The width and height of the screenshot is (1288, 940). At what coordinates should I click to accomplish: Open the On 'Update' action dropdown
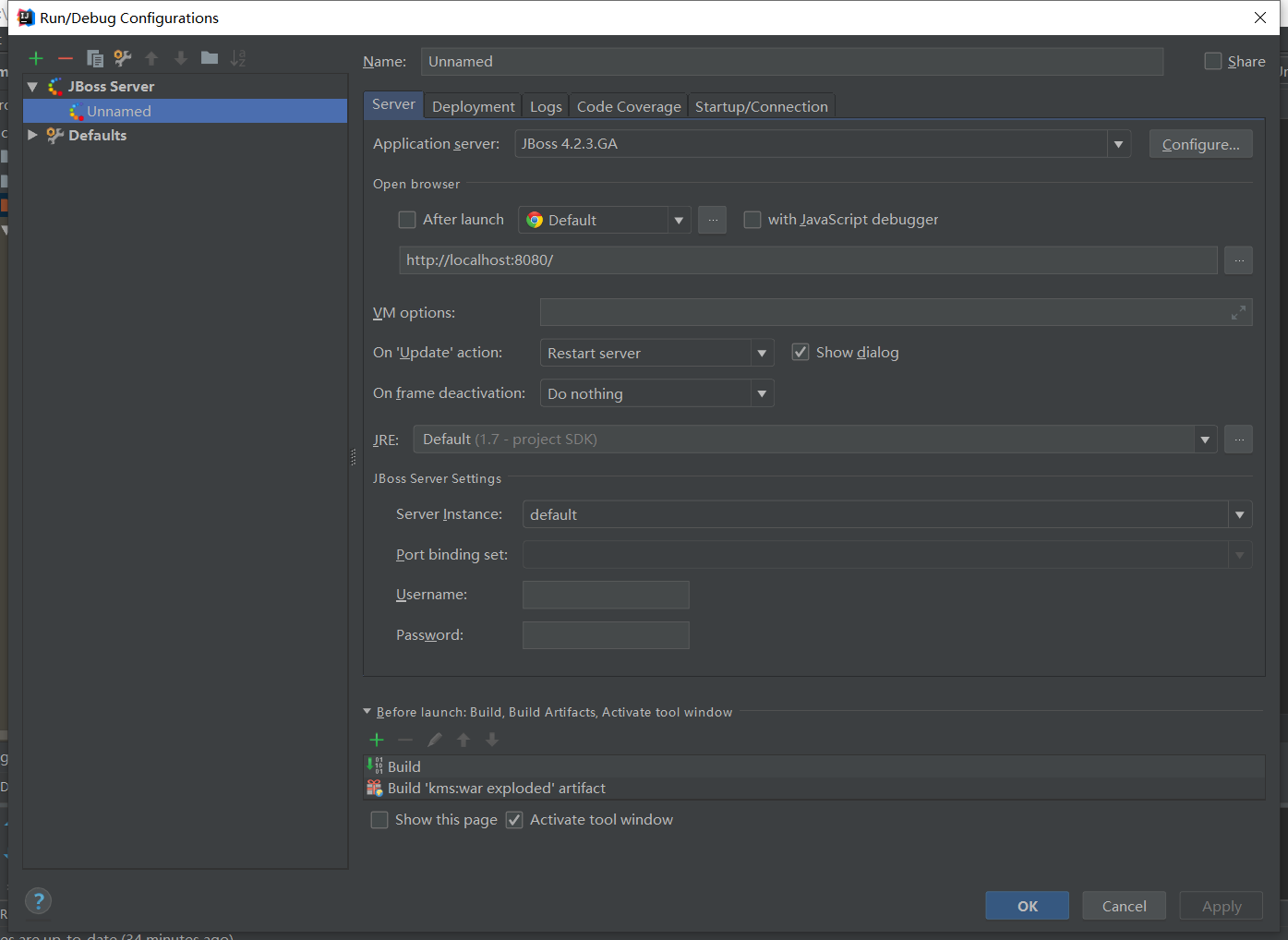pyautogui.click(x=762, y=353)
